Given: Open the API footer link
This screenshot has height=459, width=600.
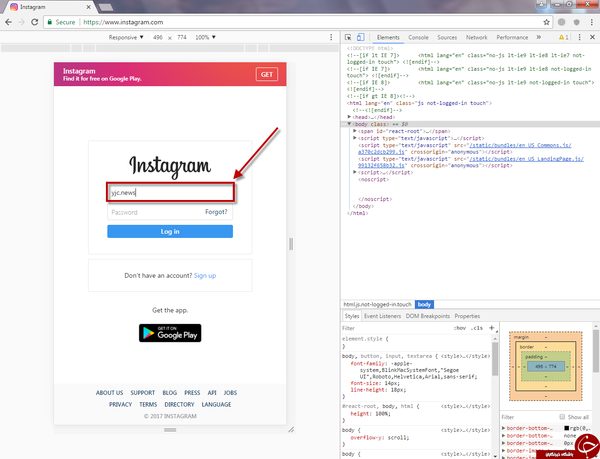Looking at the screenshot, I should pyautogui.click(x=212, y=393).
